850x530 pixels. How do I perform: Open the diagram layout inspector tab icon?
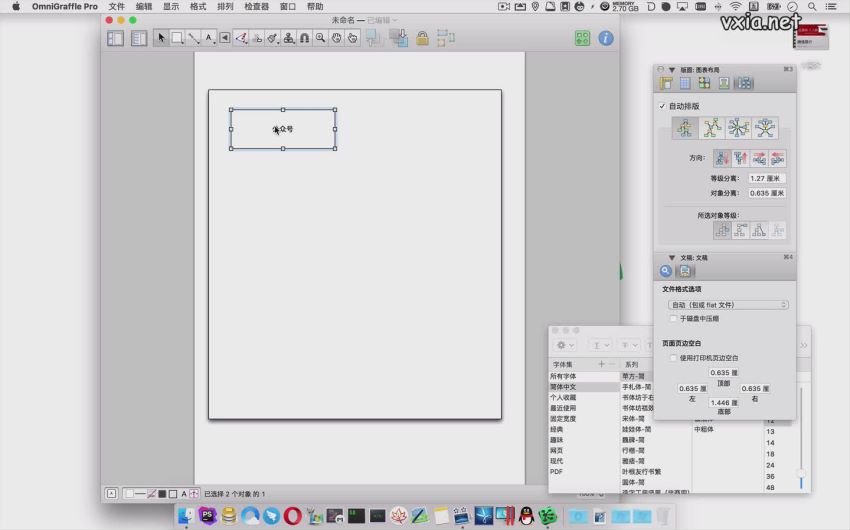click(744, 83)
